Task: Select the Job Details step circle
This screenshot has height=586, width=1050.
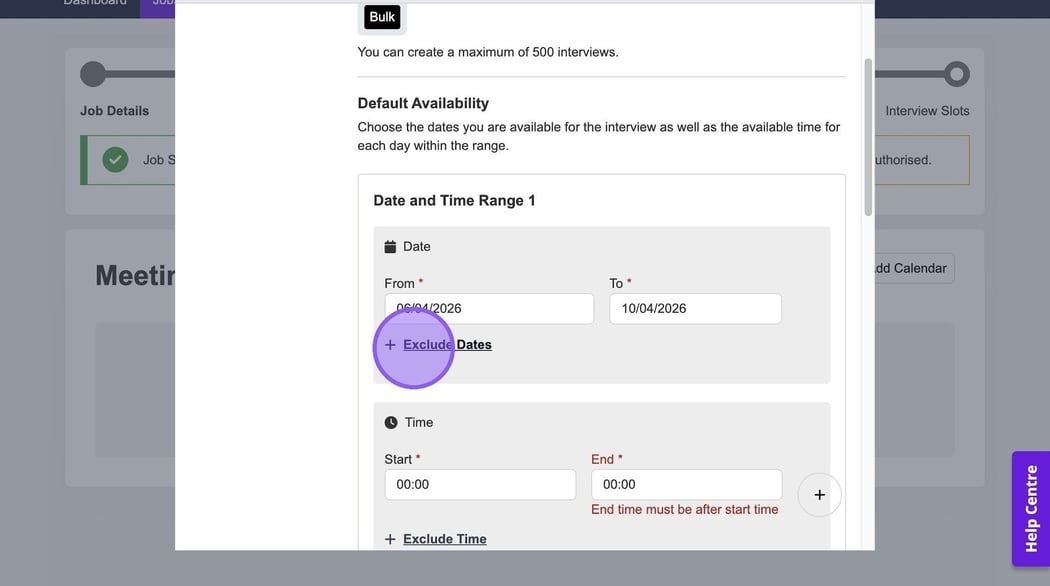Action: click(x=93, y=74)
